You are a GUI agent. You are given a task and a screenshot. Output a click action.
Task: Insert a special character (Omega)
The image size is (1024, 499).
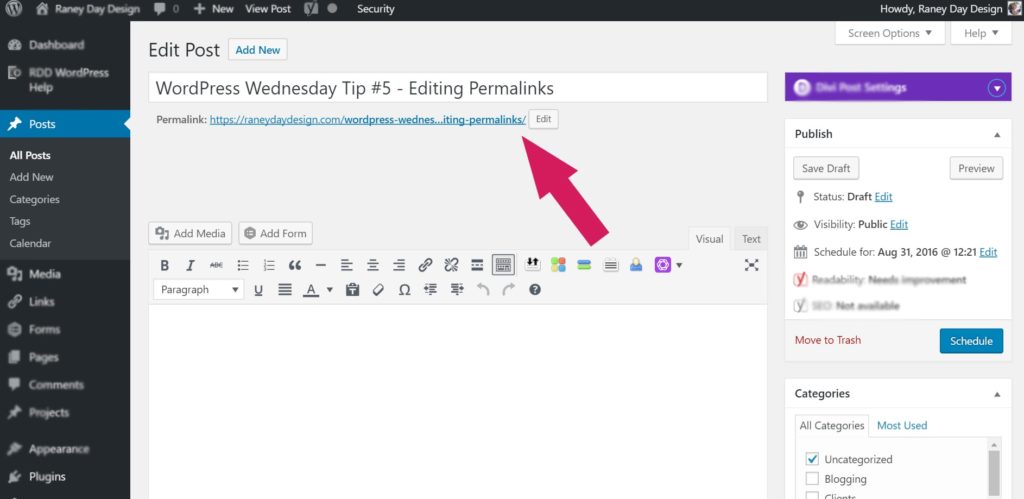pos(404,290)
